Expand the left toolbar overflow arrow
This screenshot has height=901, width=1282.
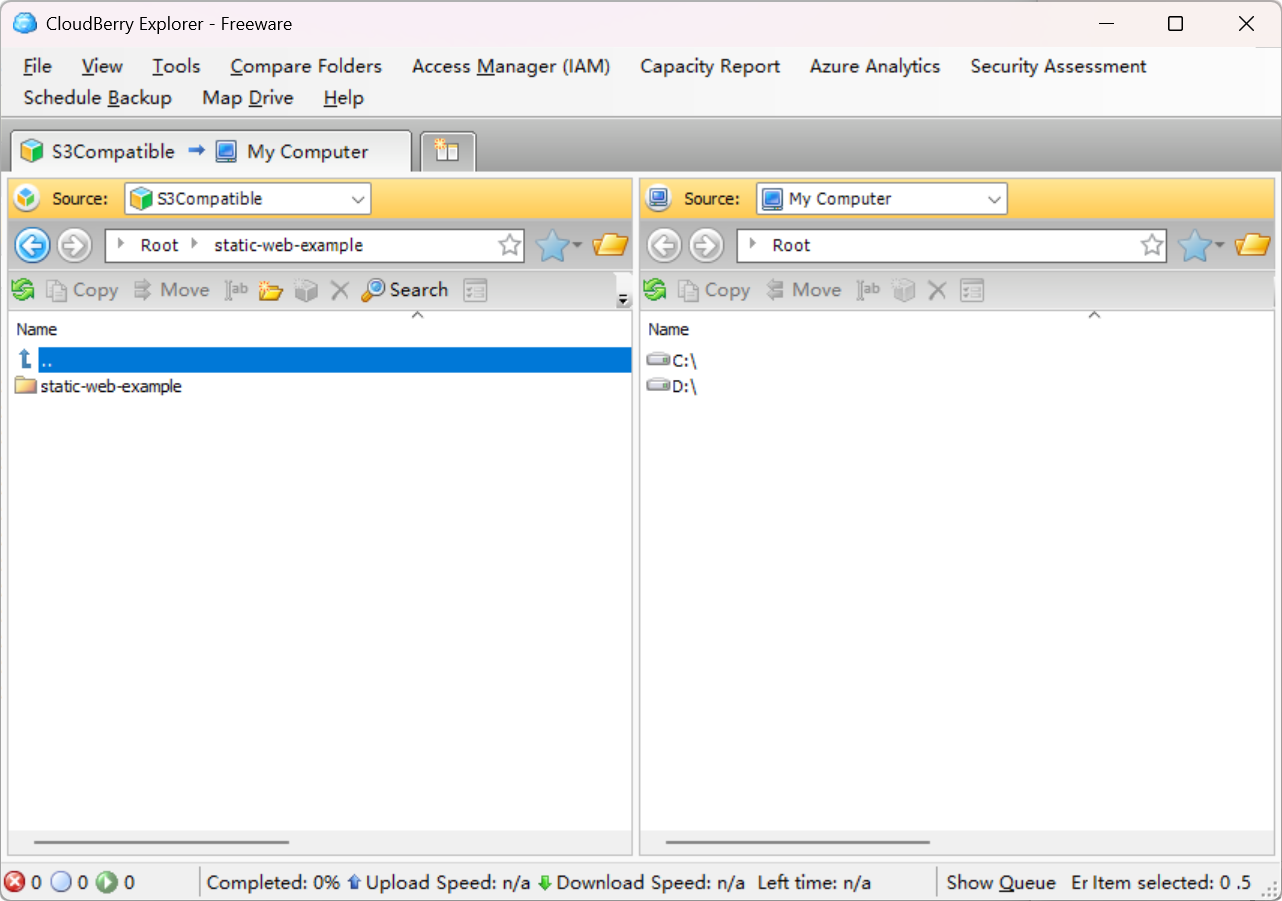(623, 299)
